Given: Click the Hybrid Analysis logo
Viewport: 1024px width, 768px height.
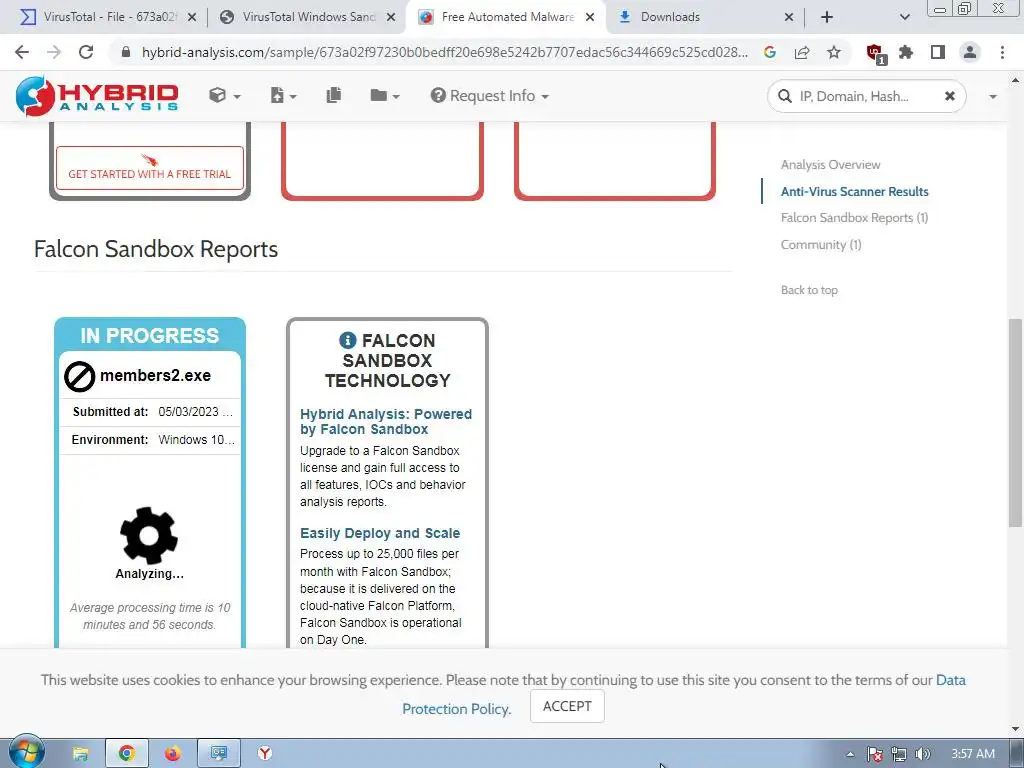Looking at the screenshot, I should pyautogui.click(x=97, y=96).
